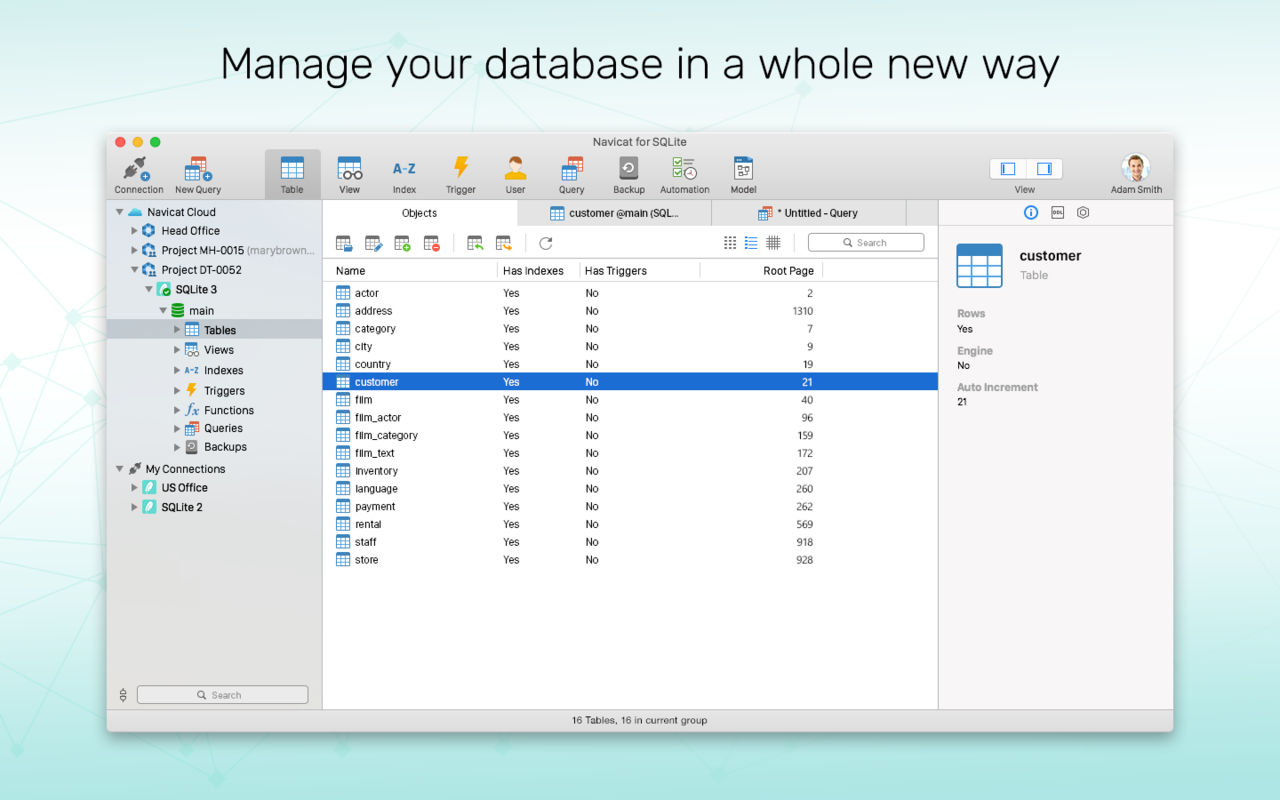Show the DDL panel tab

point(1057,213)
